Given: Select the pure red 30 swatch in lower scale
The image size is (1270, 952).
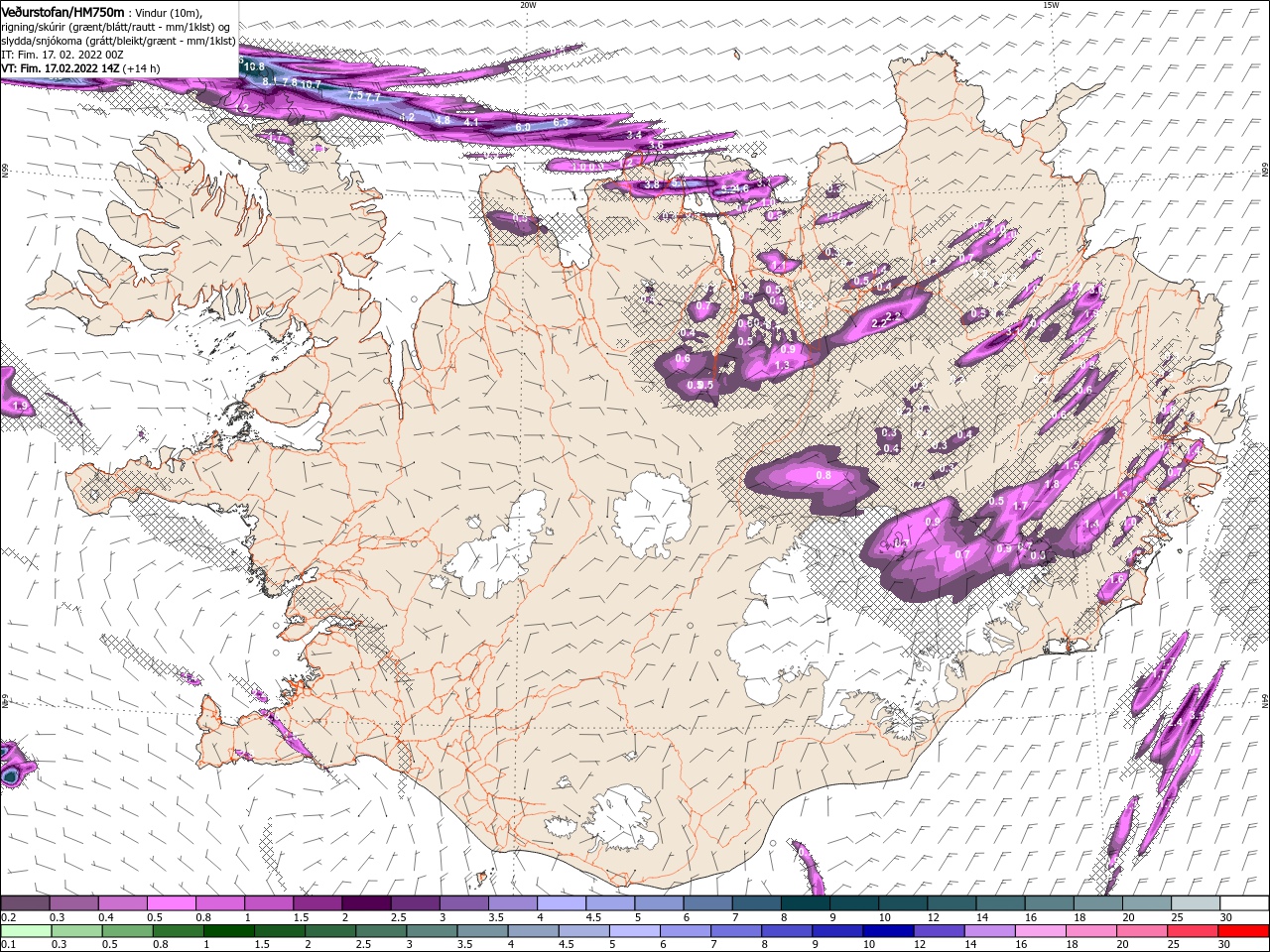Looking at the screenshot, I should click(1243, 931).
